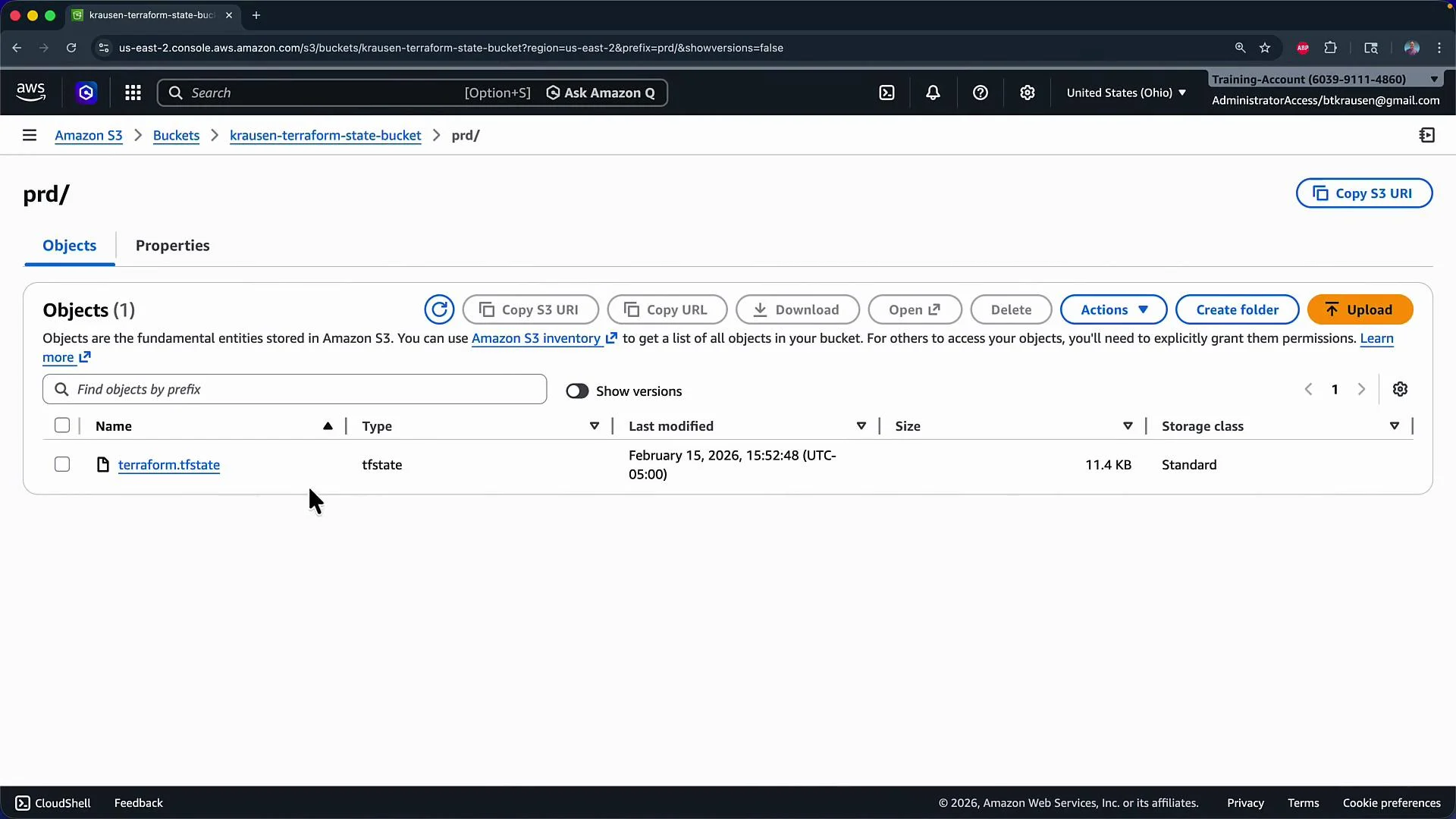The image size is (1456, 819).
Task: Select all objects with header checkbox
Action: coord(62,425)
